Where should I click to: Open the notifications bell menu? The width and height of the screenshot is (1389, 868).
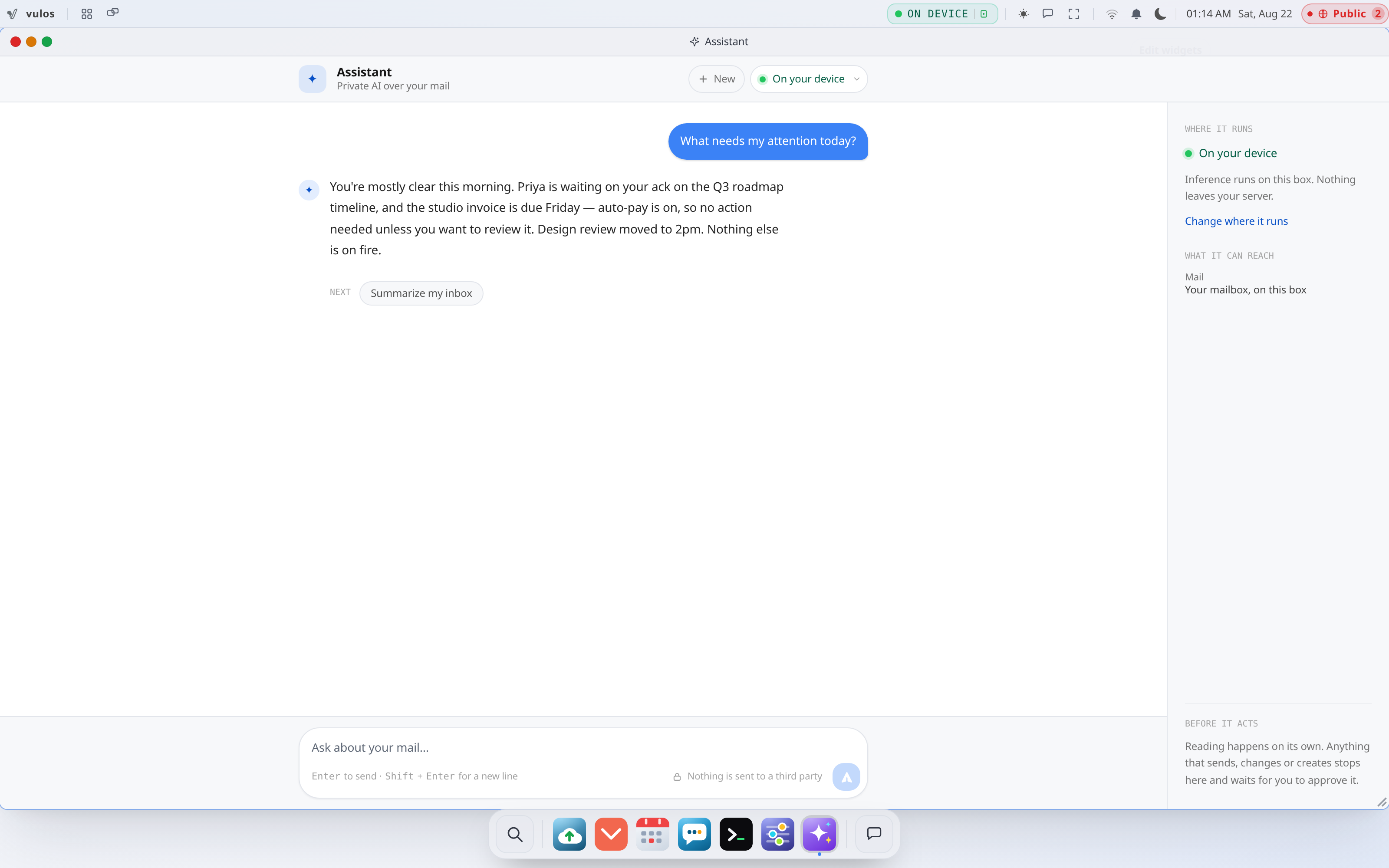tap(1136, 14)
